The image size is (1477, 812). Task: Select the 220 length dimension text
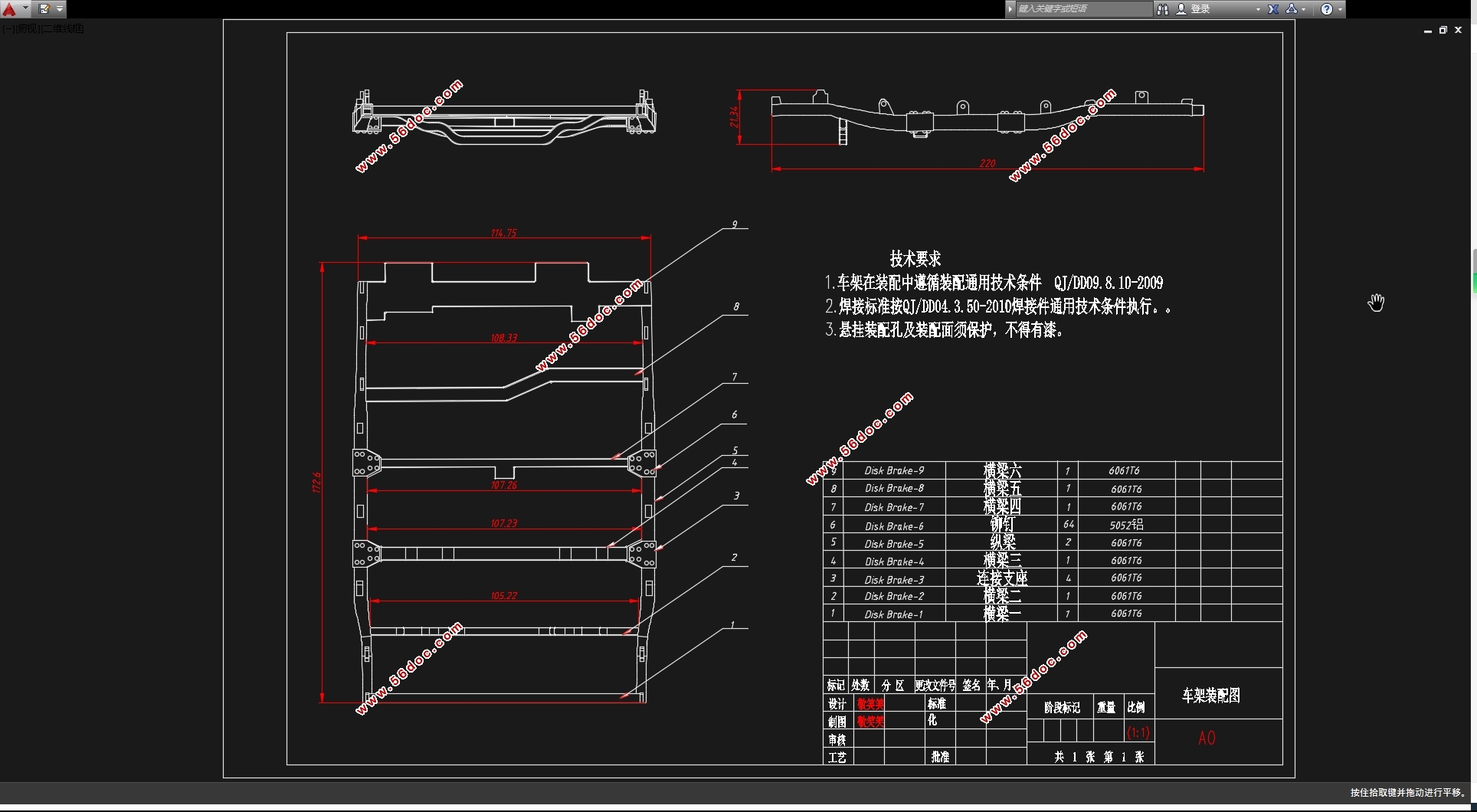(987, 163)
